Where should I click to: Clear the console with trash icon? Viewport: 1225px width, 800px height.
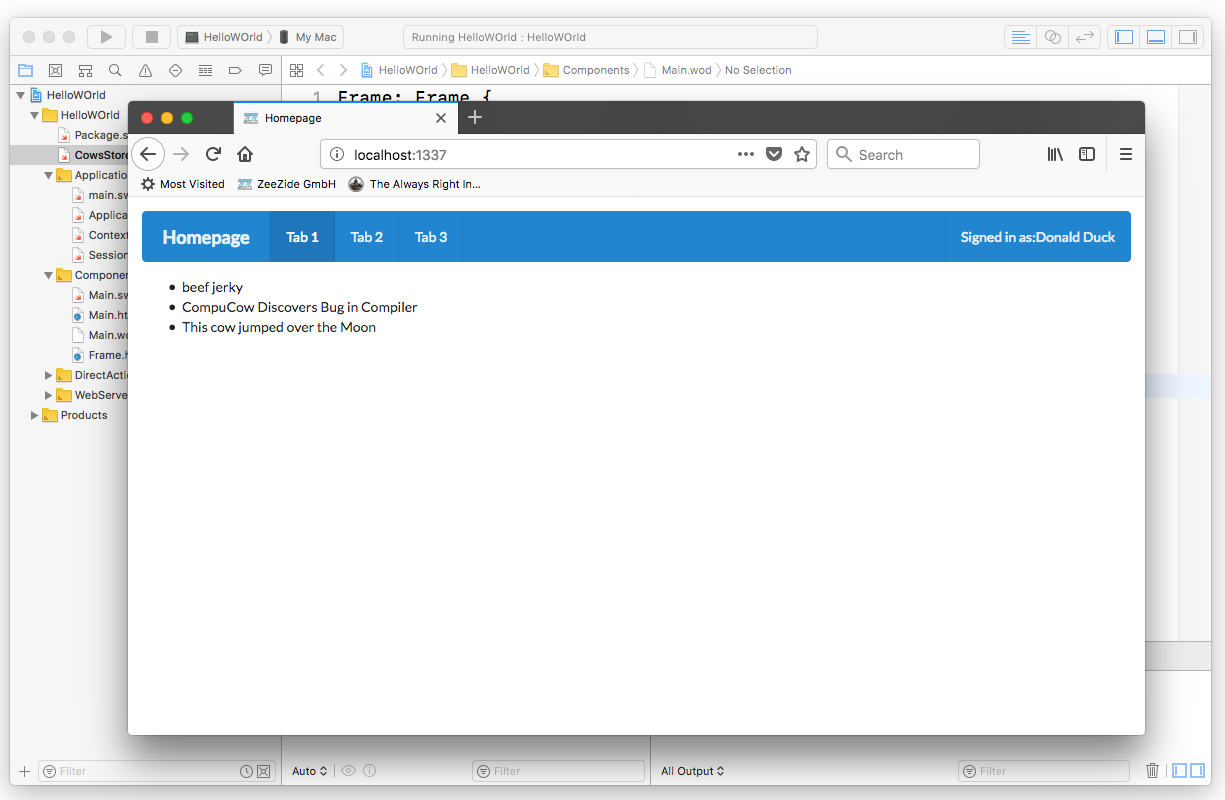(x=1152, y=771)
